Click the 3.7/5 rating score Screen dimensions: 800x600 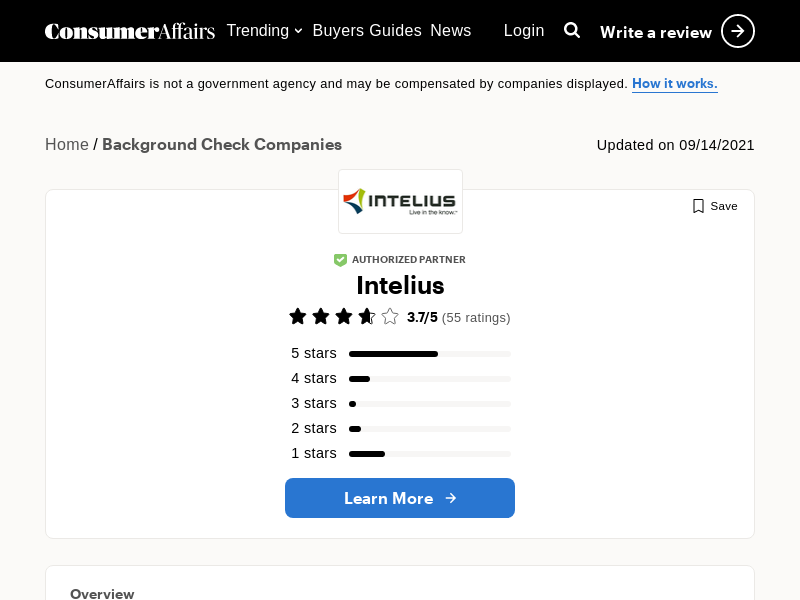point(422,317)
